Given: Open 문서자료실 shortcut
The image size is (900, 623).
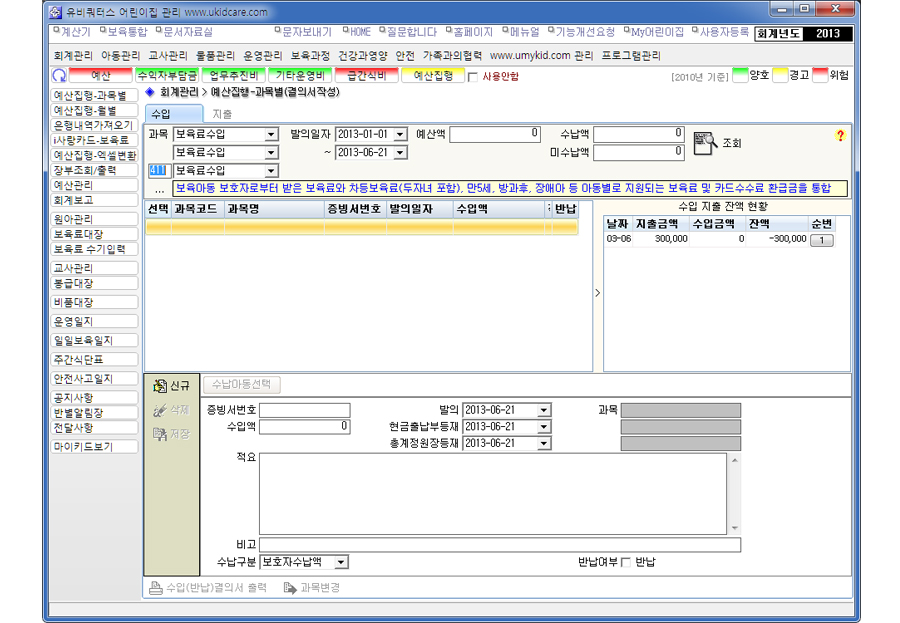Looking at the screenshot, I should [184, 32].
